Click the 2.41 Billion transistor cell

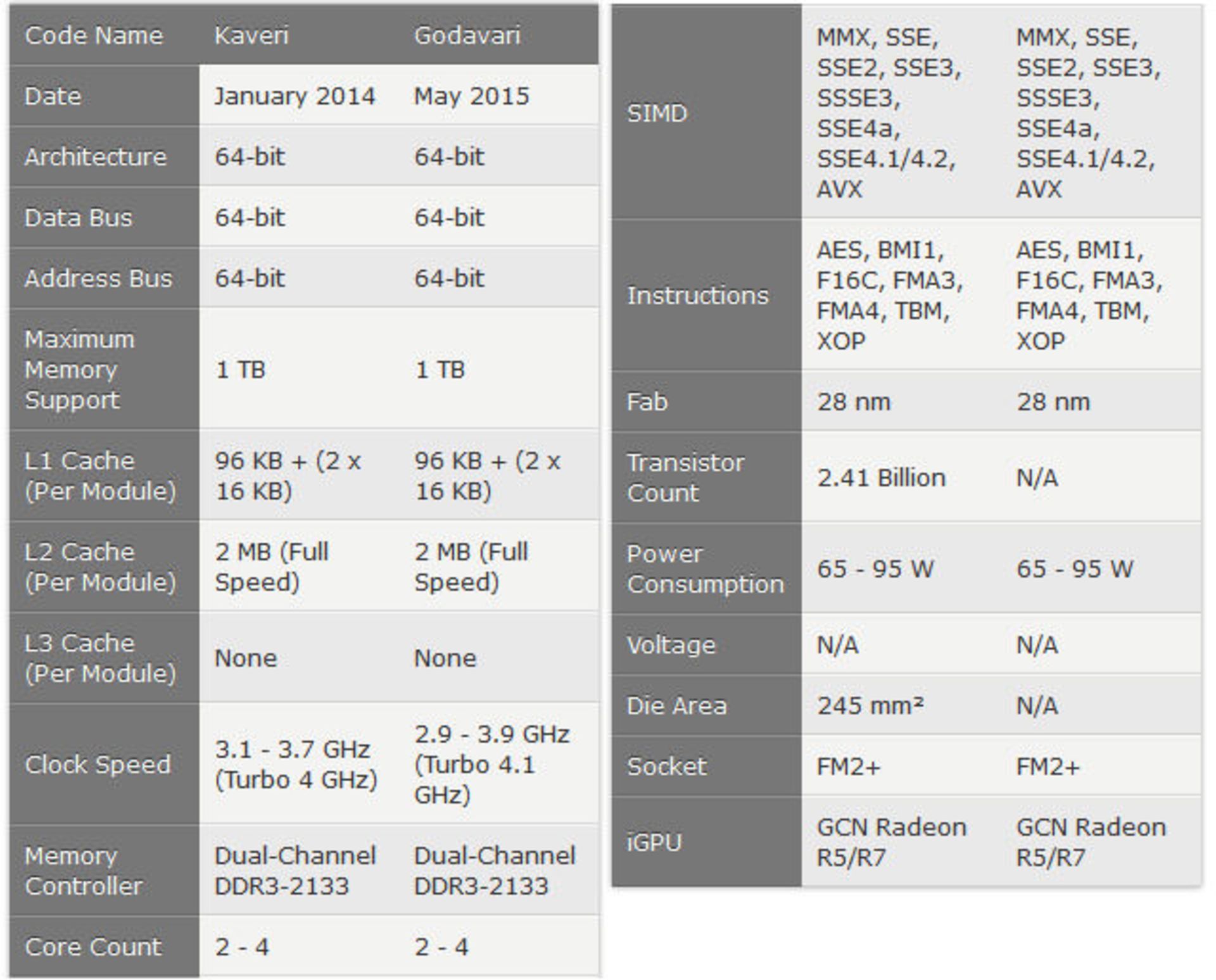[901, 477]
